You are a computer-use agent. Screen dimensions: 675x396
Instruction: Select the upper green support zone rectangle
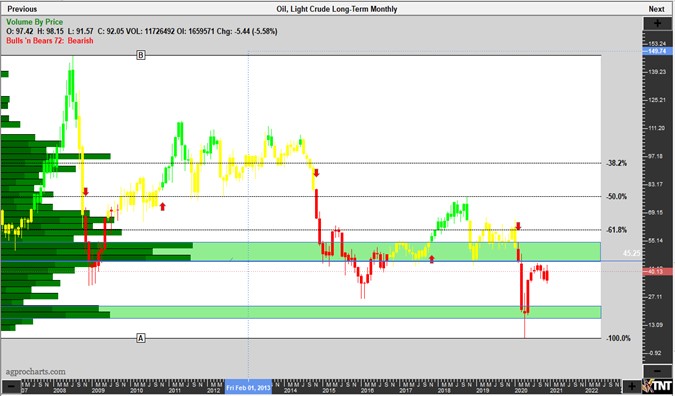click(x=396, y=252)
